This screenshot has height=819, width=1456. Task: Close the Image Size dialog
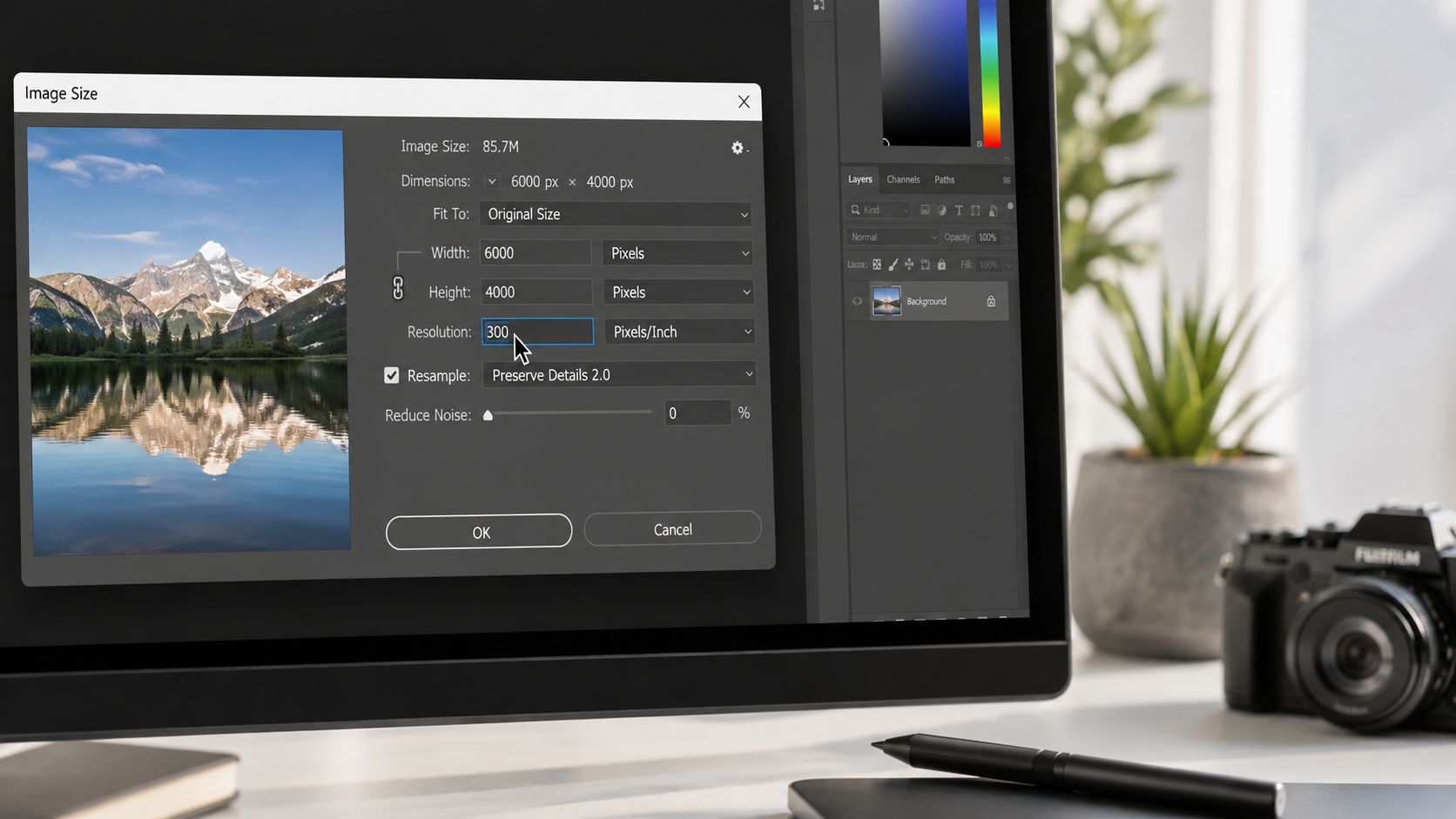click(x=744, y=102)
